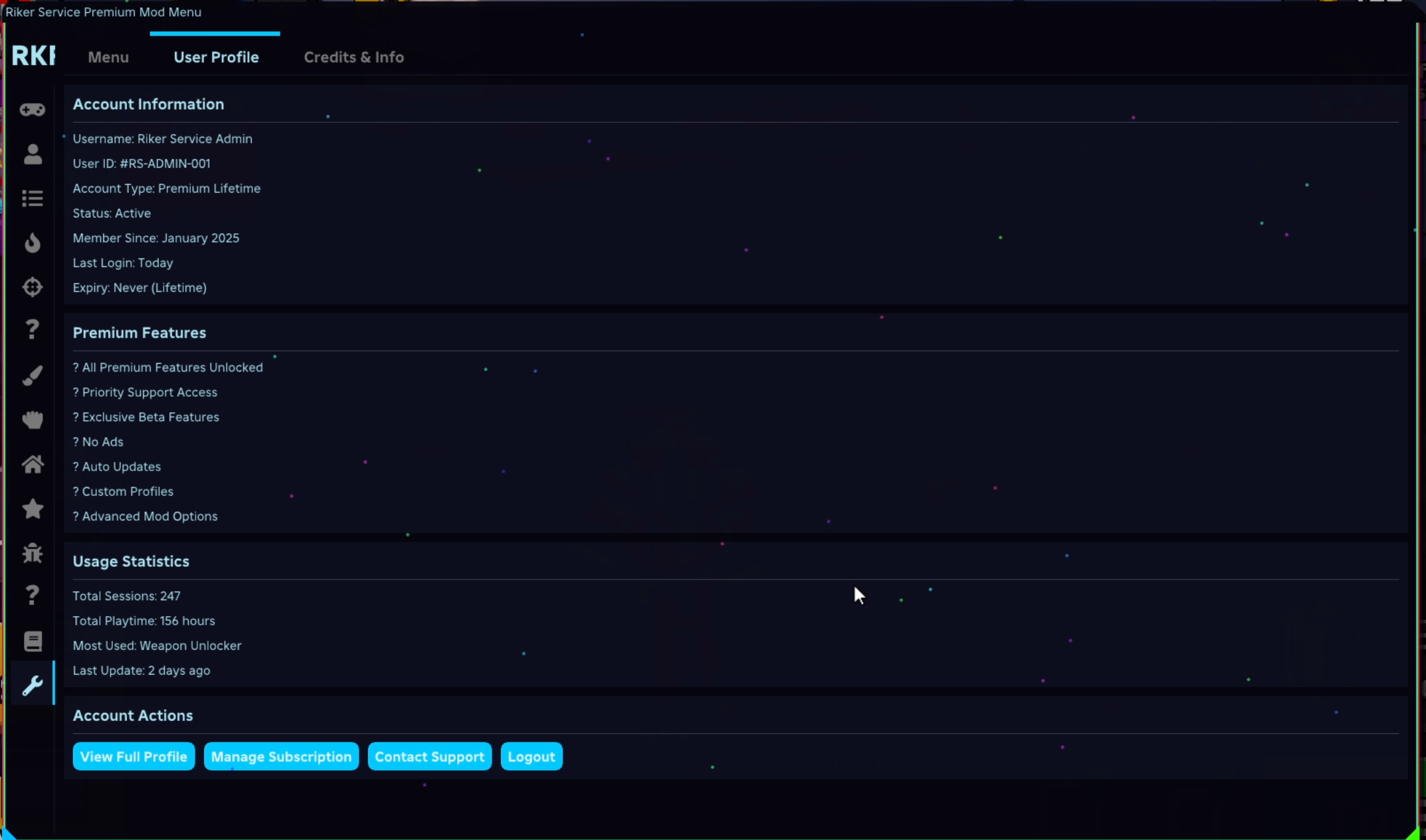This screenshot has width=1426, height=840.
Task: Click the Manage Subscription button
Action: tap(281, 756)
